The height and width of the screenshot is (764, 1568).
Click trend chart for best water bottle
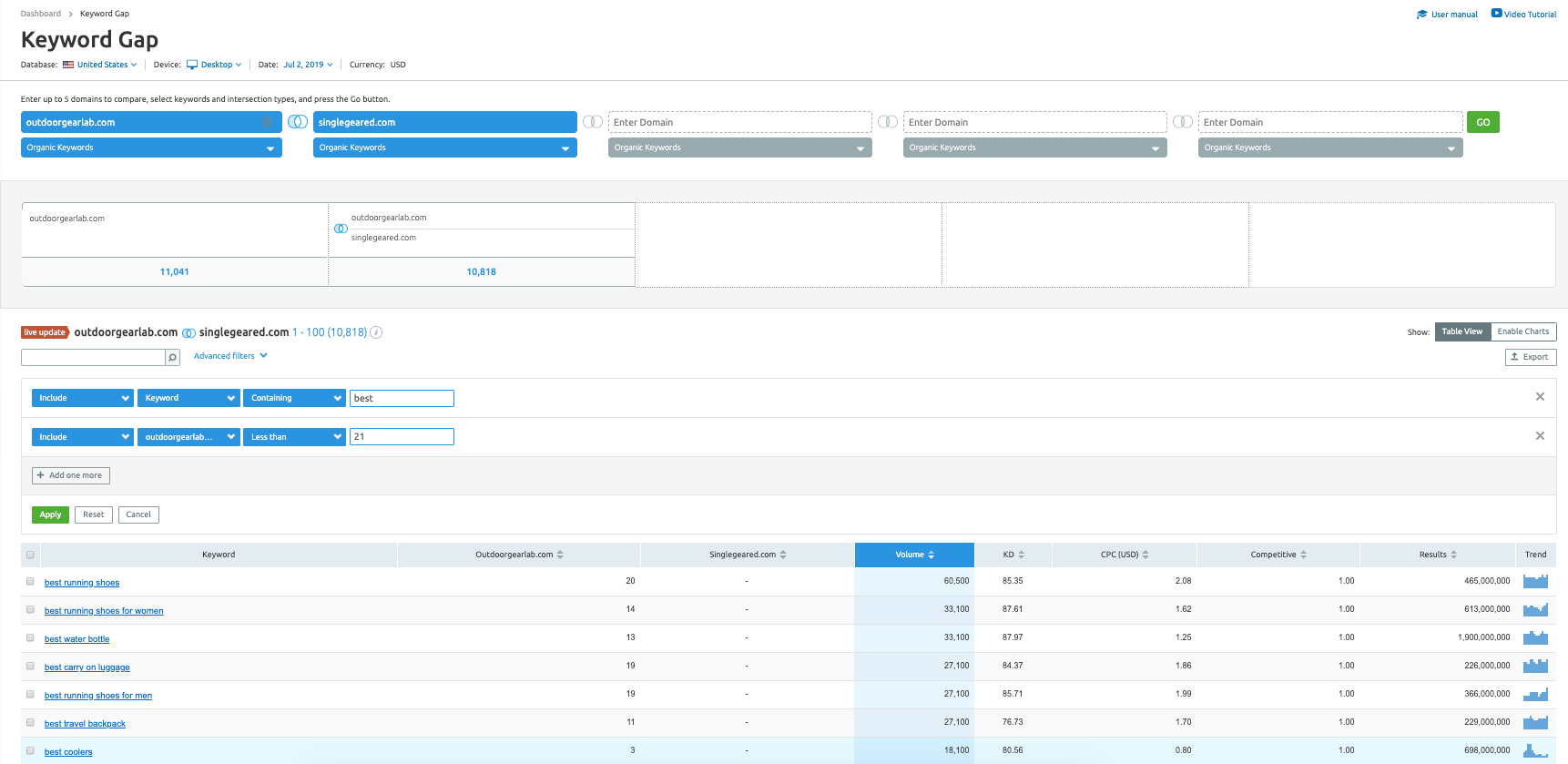1535,637
